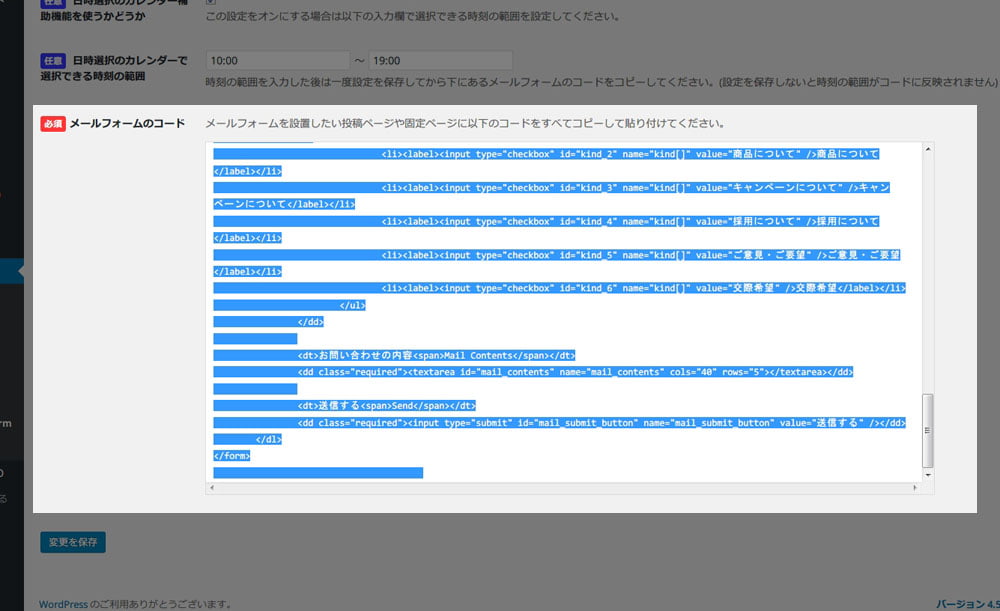
Task: Click the 変更を保存 save button
Action: coord(73,542)
